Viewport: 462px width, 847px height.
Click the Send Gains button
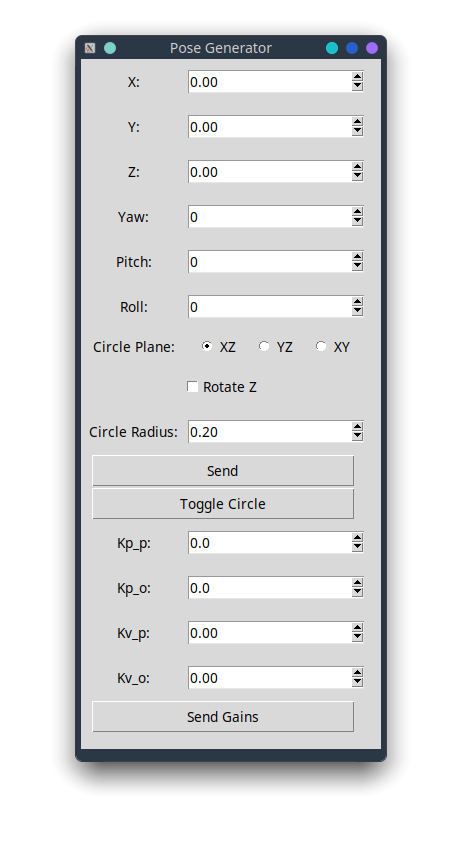pos(223,717)
